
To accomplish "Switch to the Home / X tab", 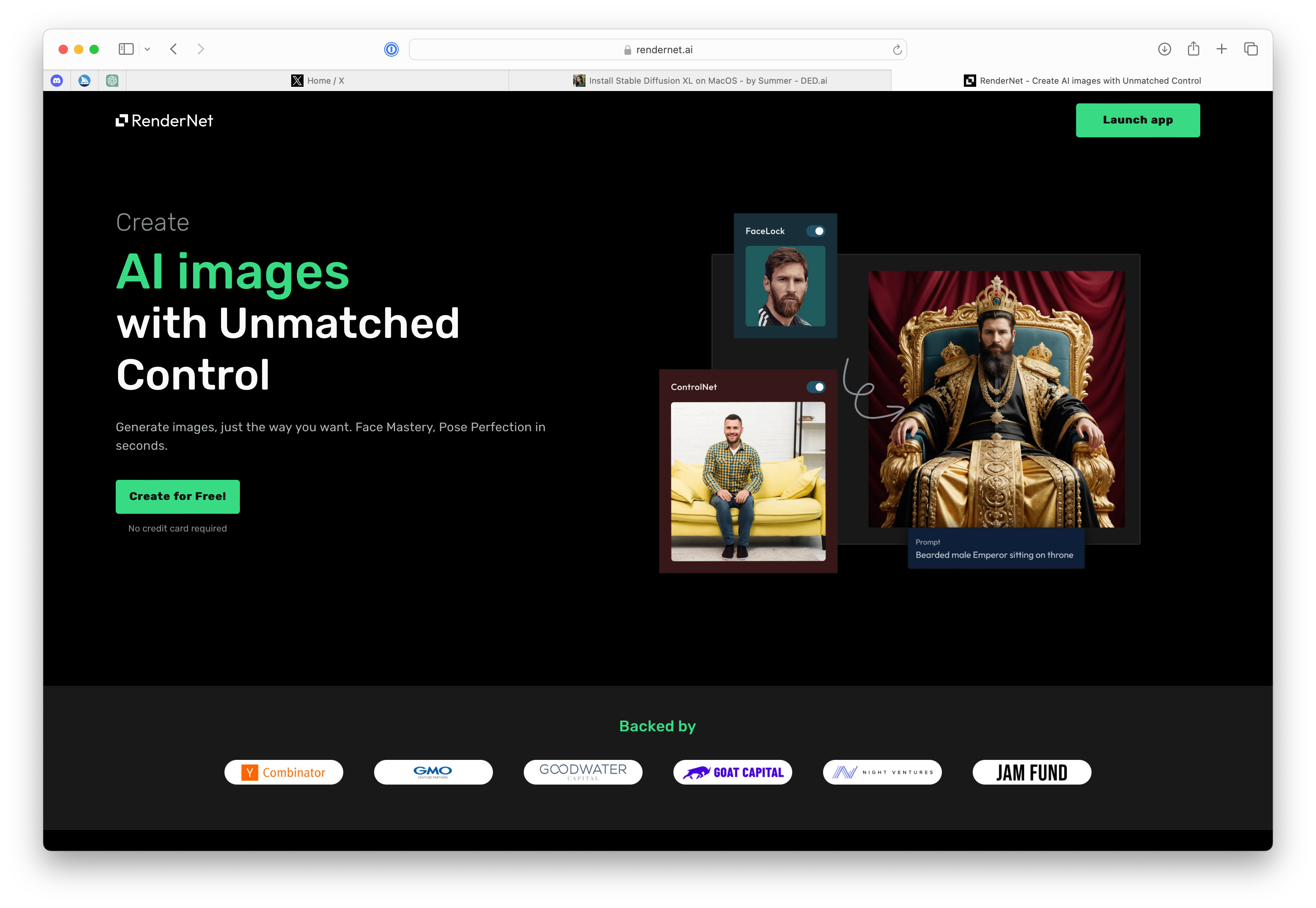I will coord(318,81).
